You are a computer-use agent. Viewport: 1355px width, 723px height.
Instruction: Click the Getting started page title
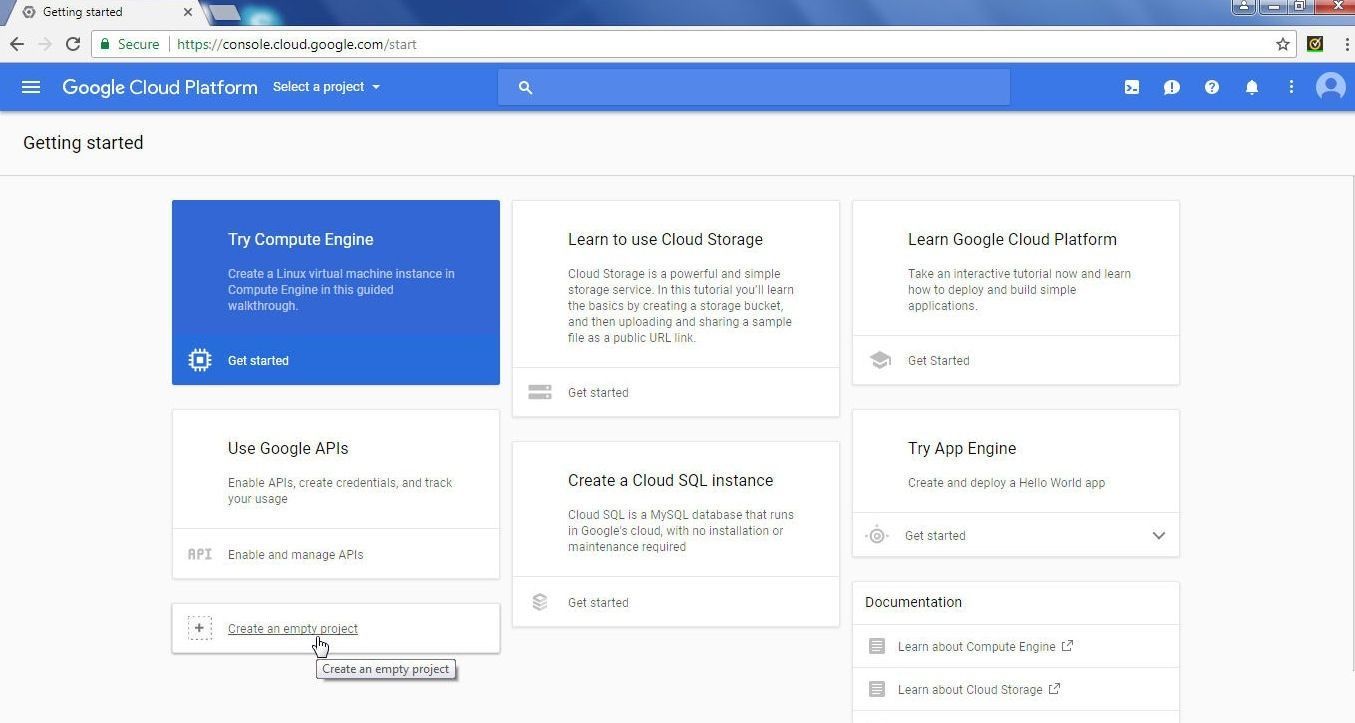click(83, 142)
